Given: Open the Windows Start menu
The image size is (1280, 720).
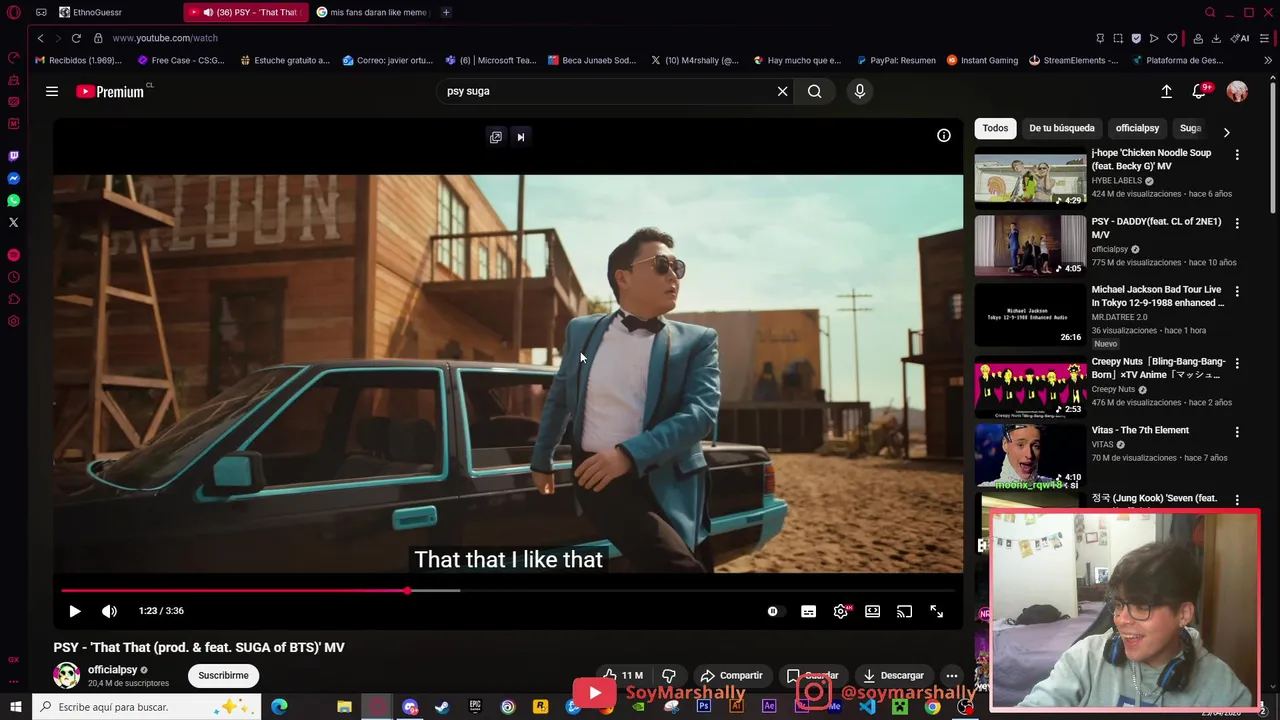Looking at the screenshot, I should [15, 707].
